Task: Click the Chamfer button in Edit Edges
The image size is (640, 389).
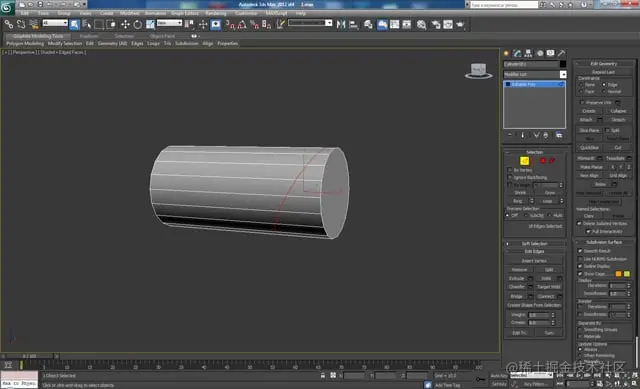Action: click(x=517, y=287)
